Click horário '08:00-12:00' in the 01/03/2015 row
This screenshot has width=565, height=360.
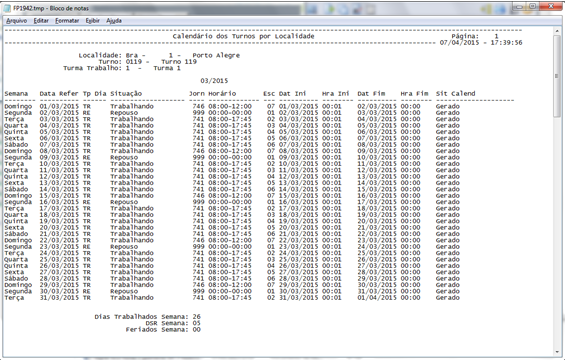click(x=230, y=106)
